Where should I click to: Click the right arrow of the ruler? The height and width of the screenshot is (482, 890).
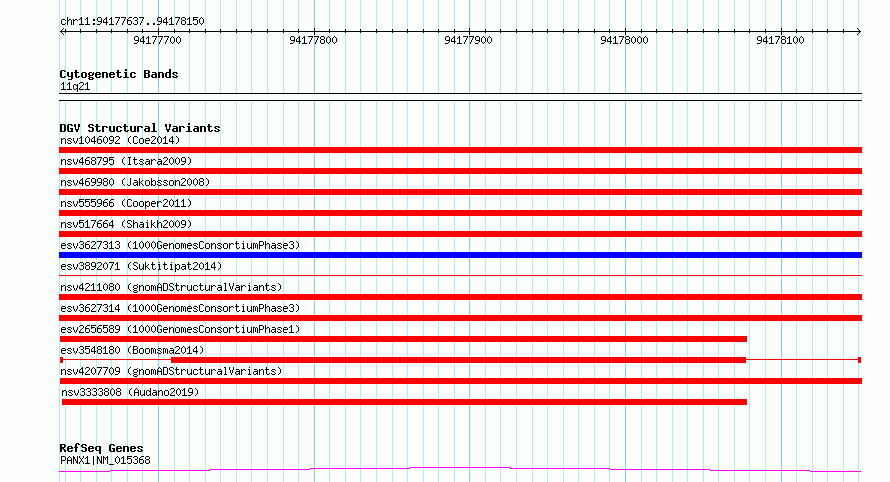tap(859, 32)
